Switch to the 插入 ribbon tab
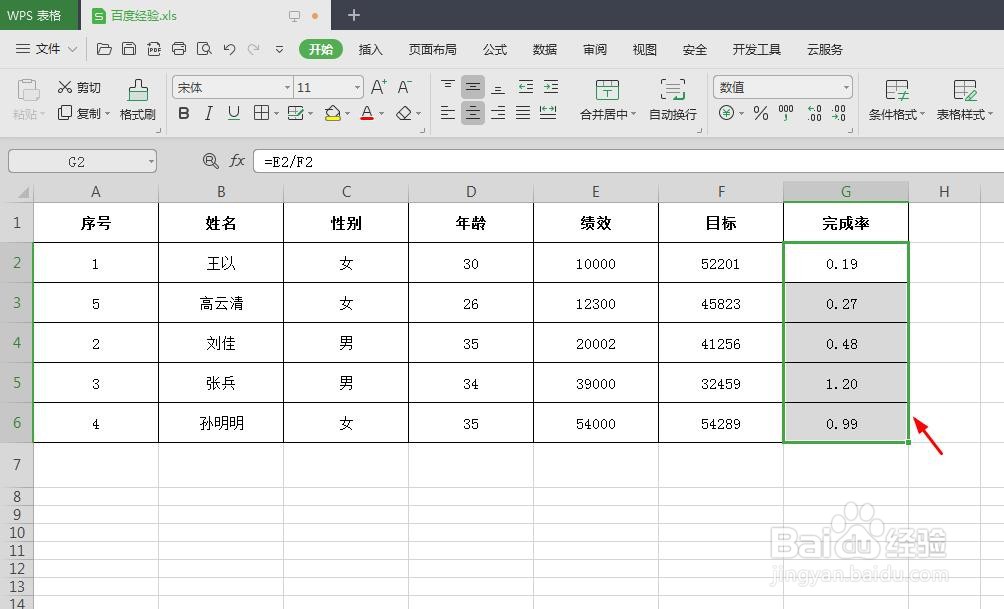 click(x=371, y=48)
